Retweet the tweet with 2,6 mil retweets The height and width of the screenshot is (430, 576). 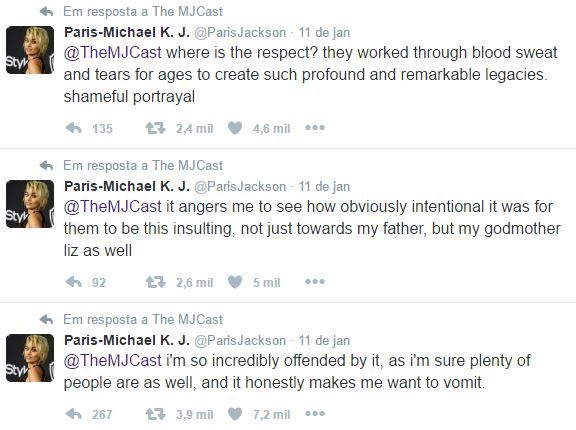pos(156,282)
